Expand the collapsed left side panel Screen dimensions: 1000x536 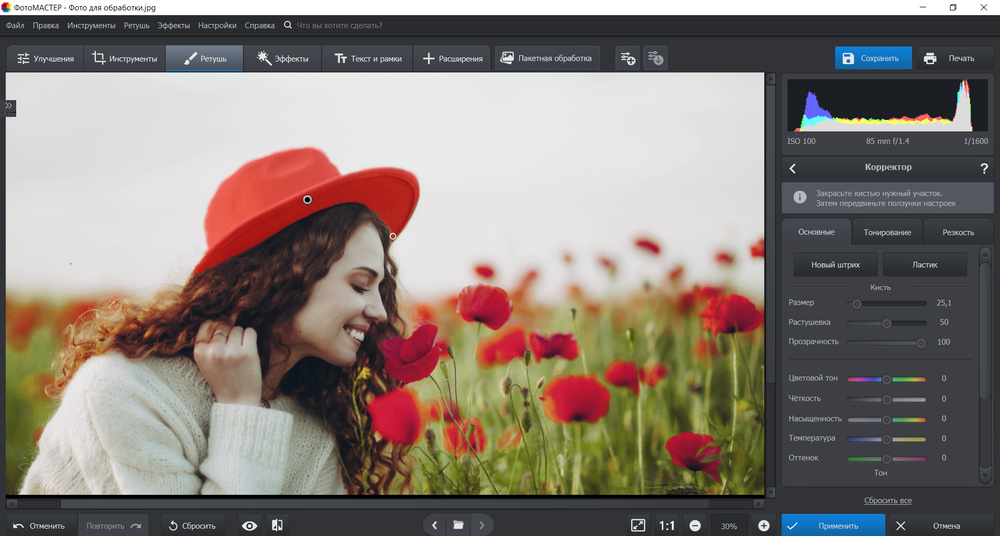coord(9,105)
